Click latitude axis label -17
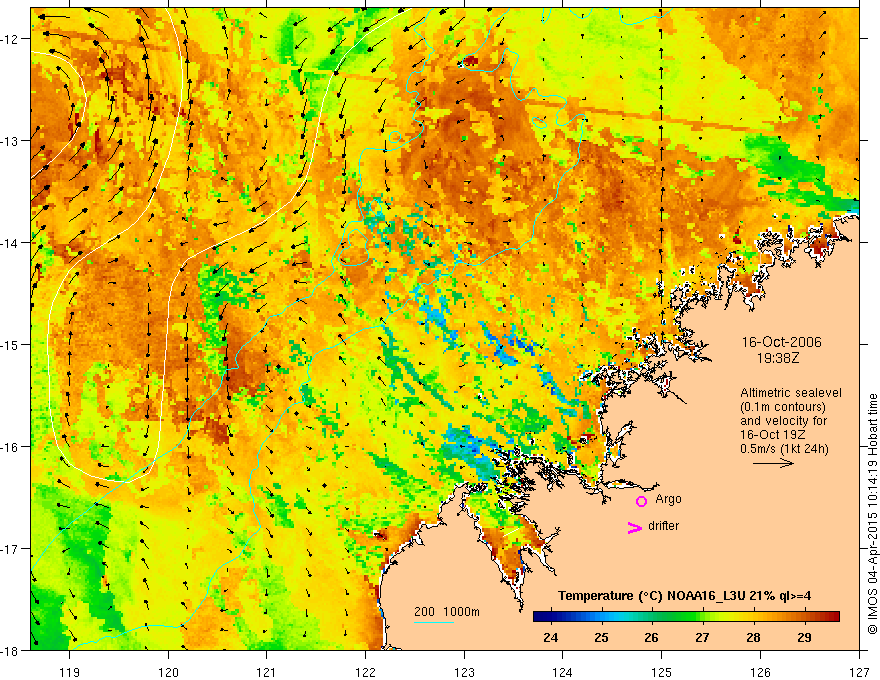The image size is (880, 680). tap(9, 549)
